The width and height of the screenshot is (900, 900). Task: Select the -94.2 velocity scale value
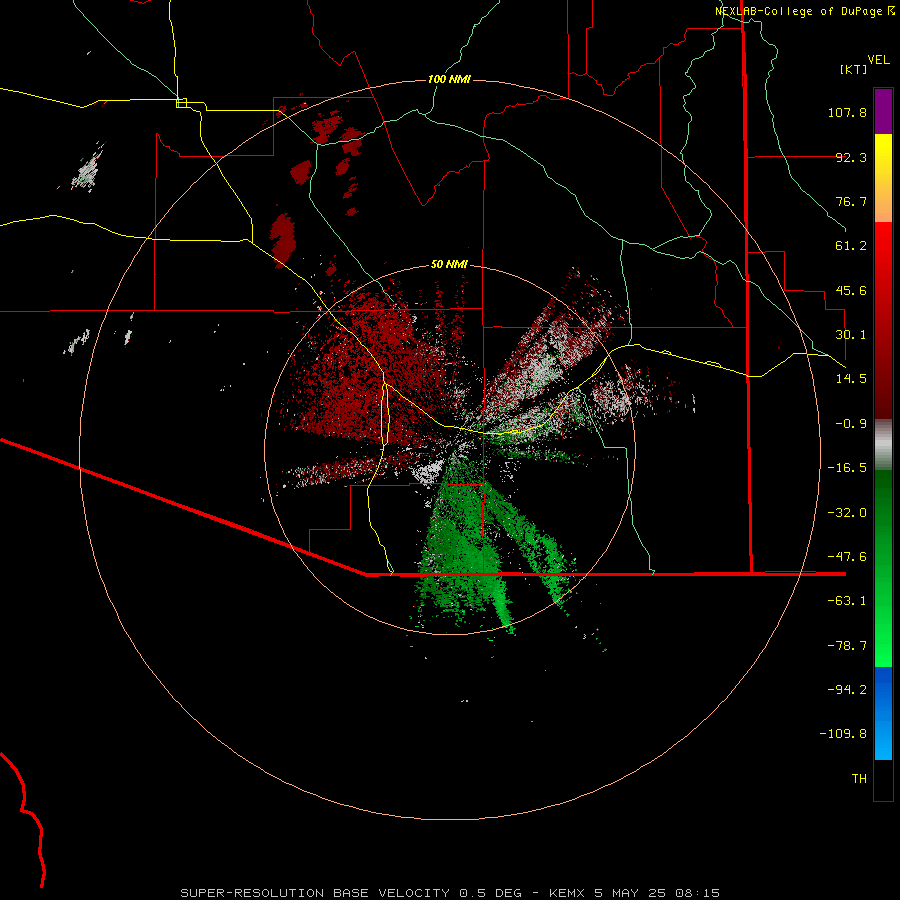[x=847, y=690]
